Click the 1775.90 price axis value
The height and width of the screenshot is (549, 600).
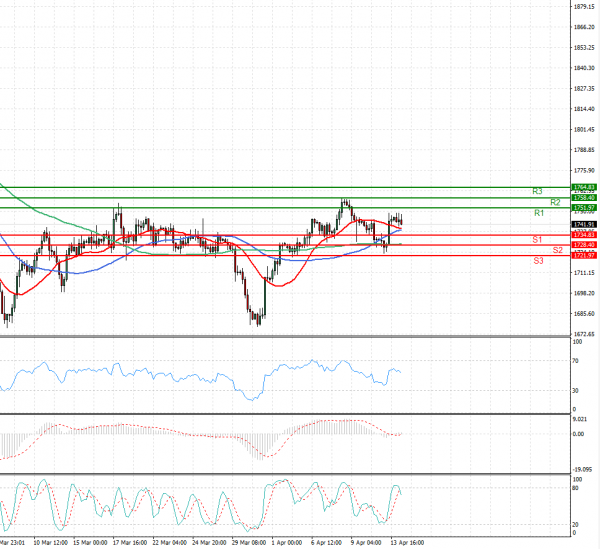pyautogui.click(x=584, y=170)
